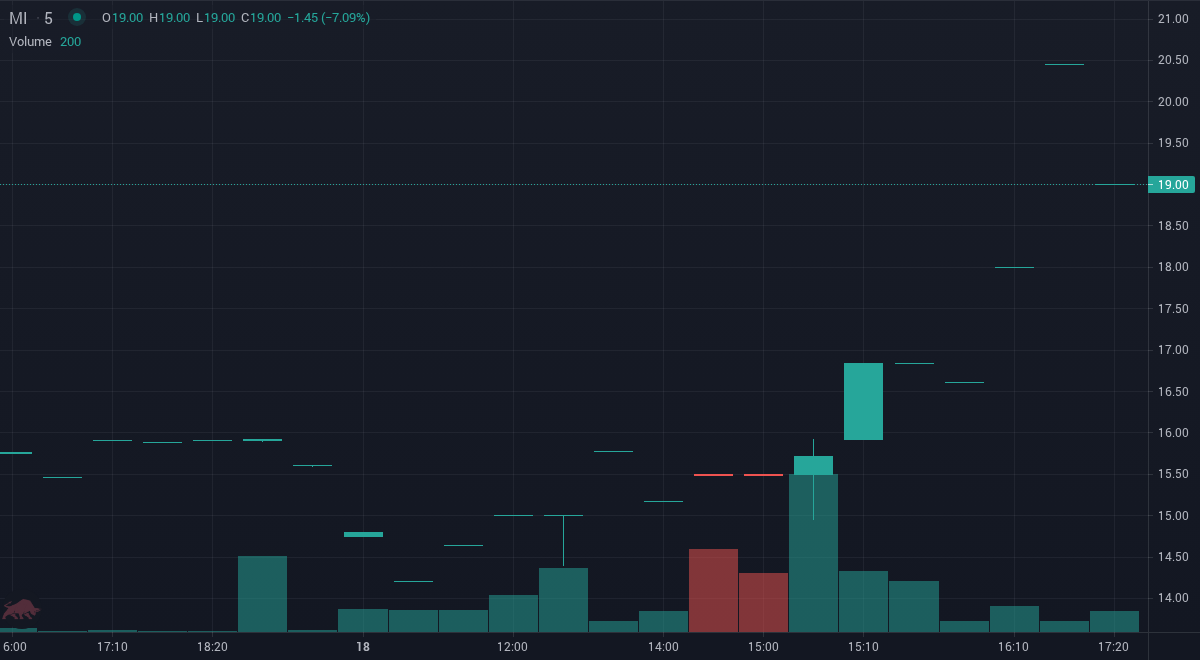Click the 16.00 price axis label
This screenshot has width=1200, height=660.
coord(1172,433)
